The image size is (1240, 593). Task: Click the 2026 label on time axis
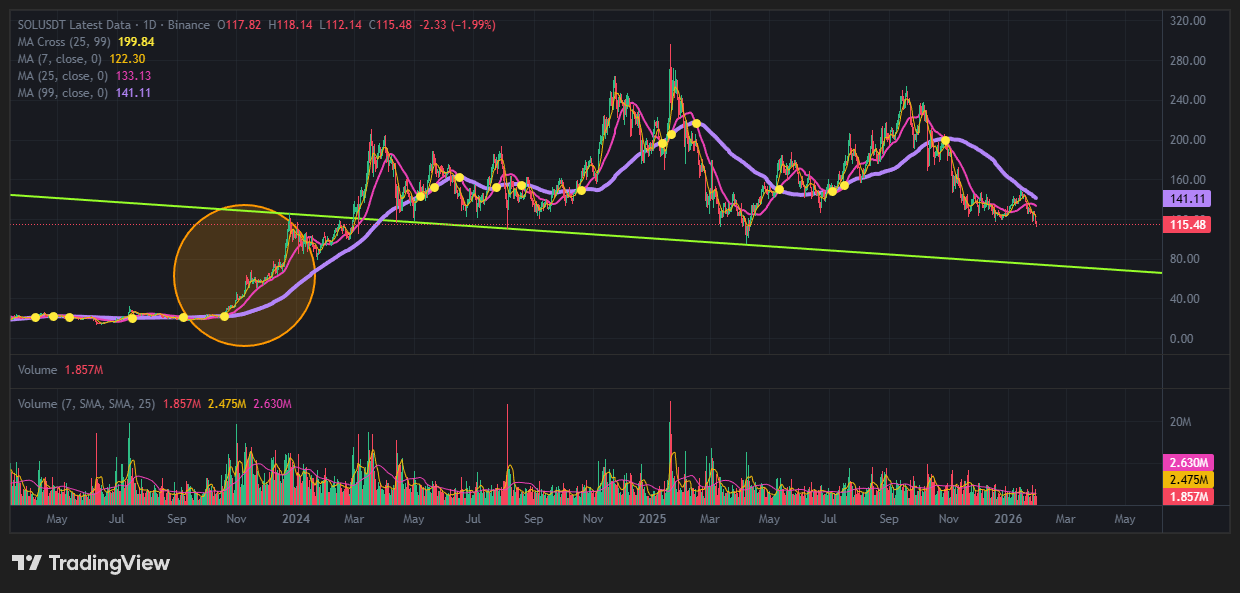(x=1009, y=519)
